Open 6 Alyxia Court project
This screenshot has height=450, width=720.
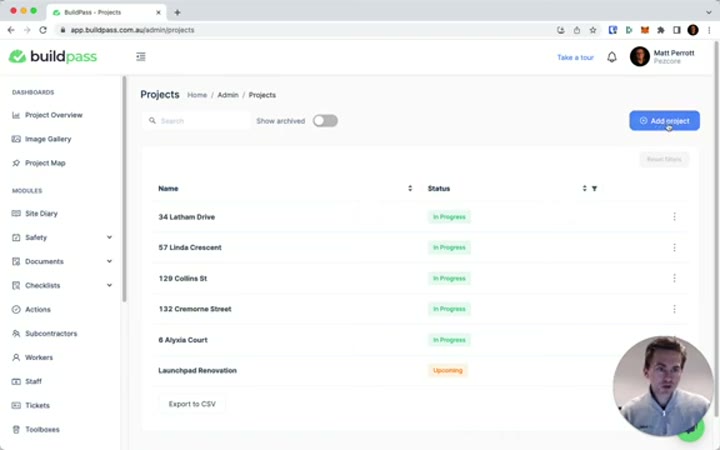click(x=183, y=340)
